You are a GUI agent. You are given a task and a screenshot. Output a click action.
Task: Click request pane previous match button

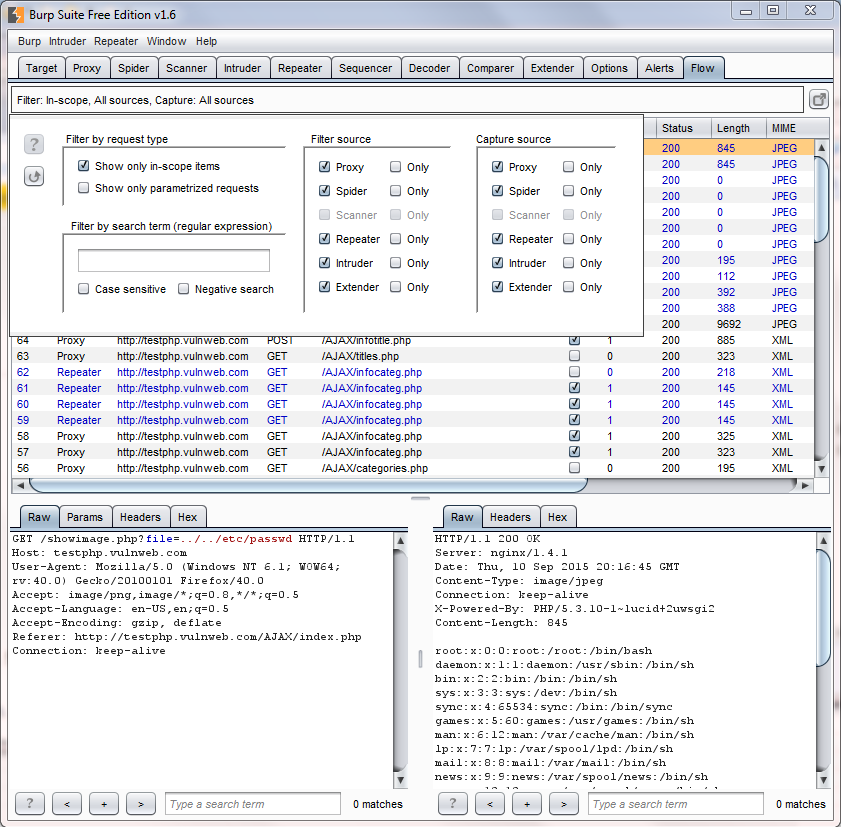click(x=67, y=803)
